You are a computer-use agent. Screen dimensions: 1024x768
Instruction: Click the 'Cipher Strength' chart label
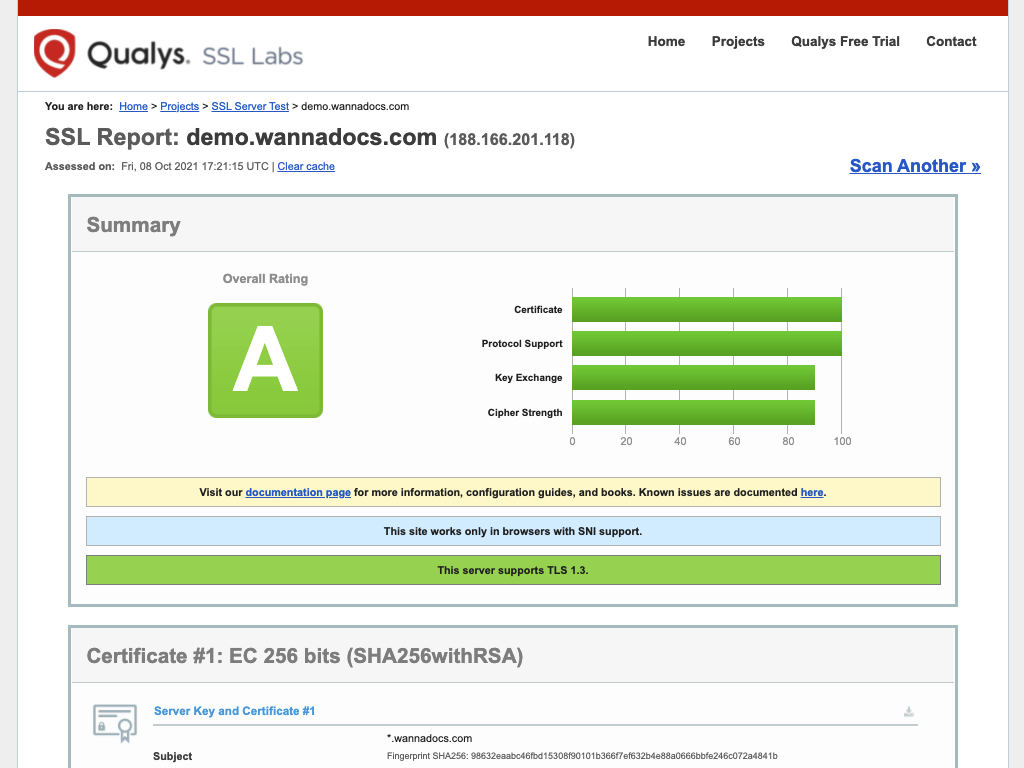(x=525, y=413)
